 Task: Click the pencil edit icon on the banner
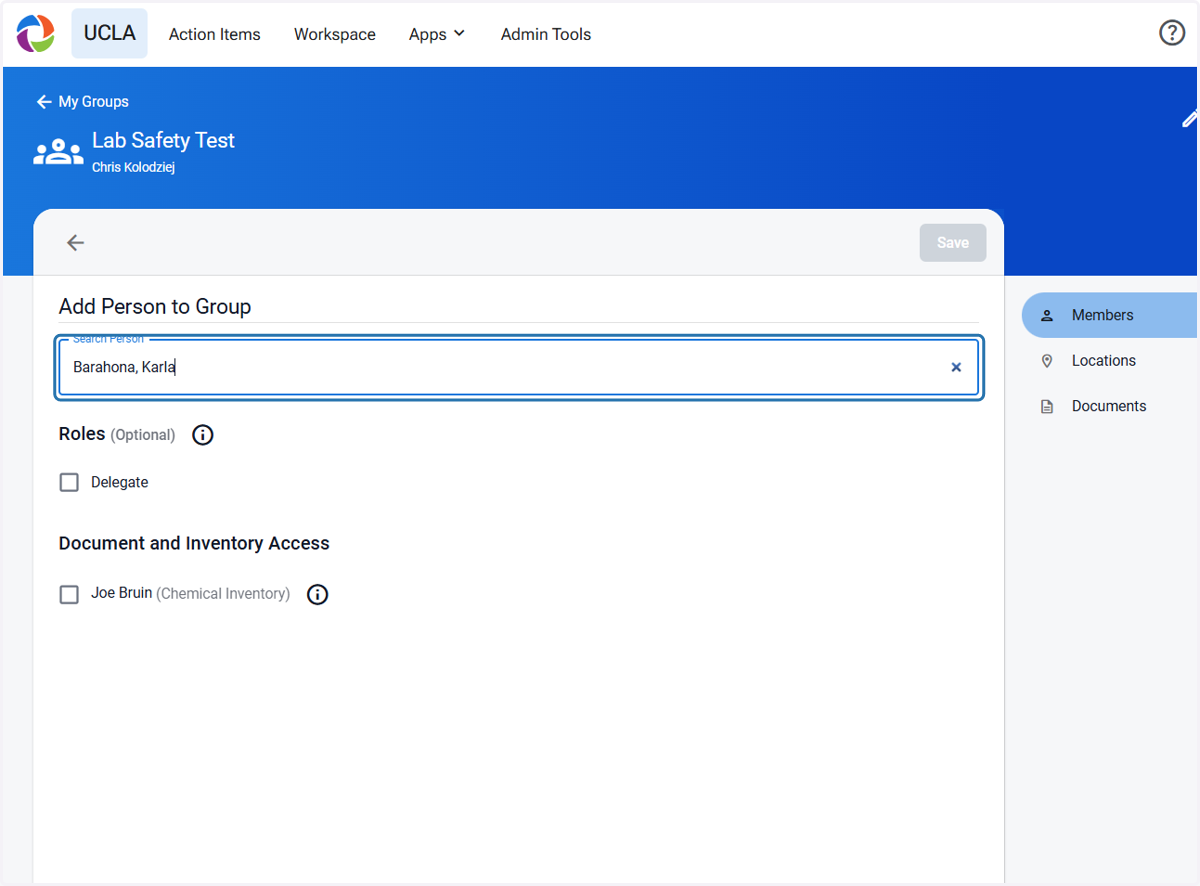click(1190, 118)
